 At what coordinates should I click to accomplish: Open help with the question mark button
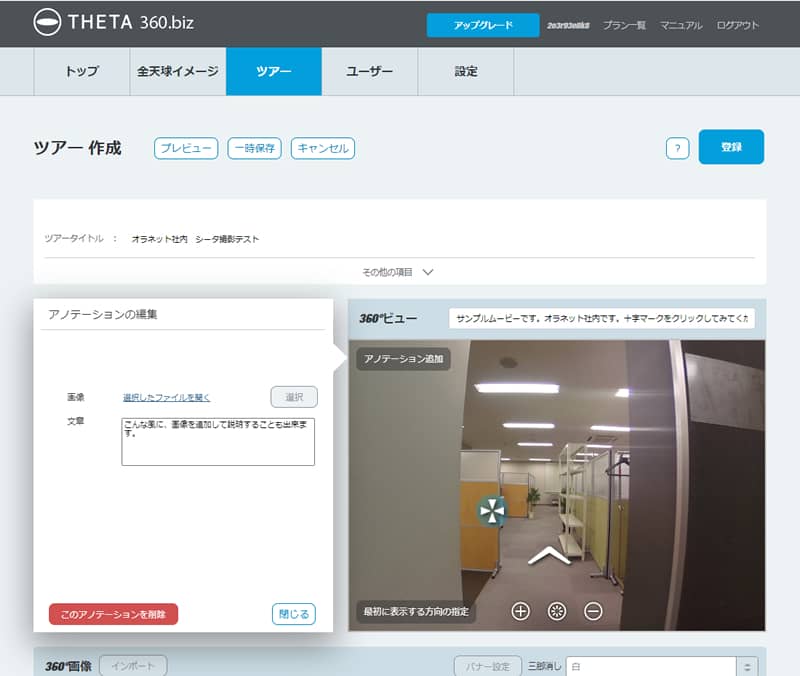click(677, 148)
